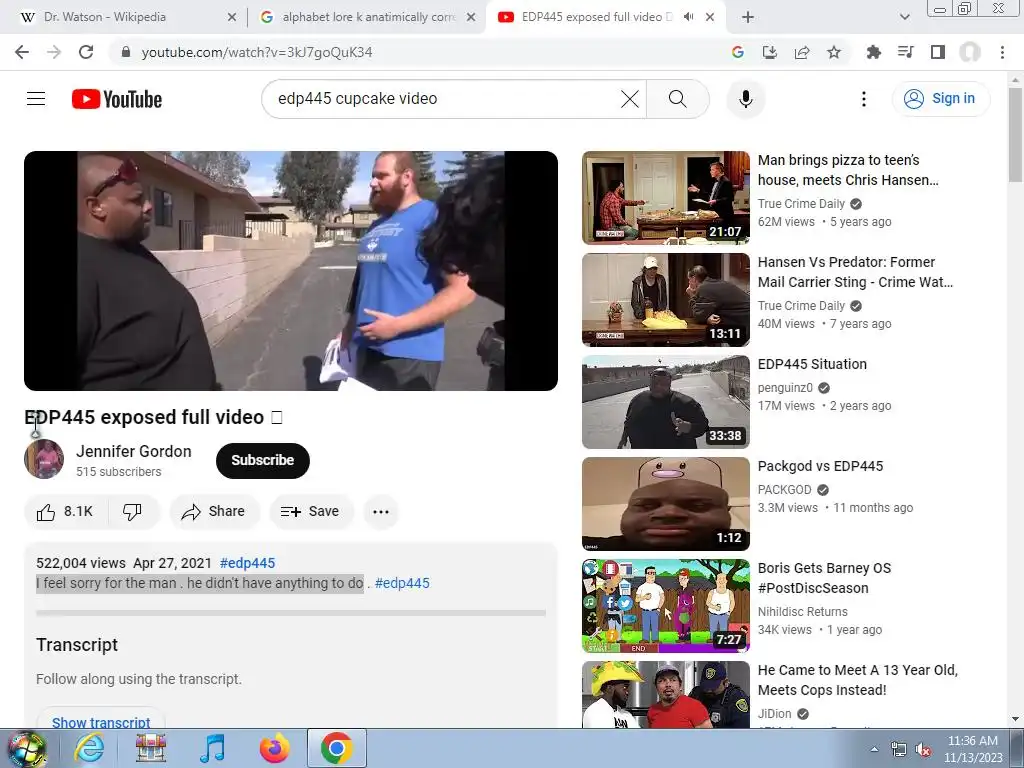This screenshot has width=1024, height=768.
Task: Open Packgod vs EDP445 thumbnail
Action: [x=665, y=504]
